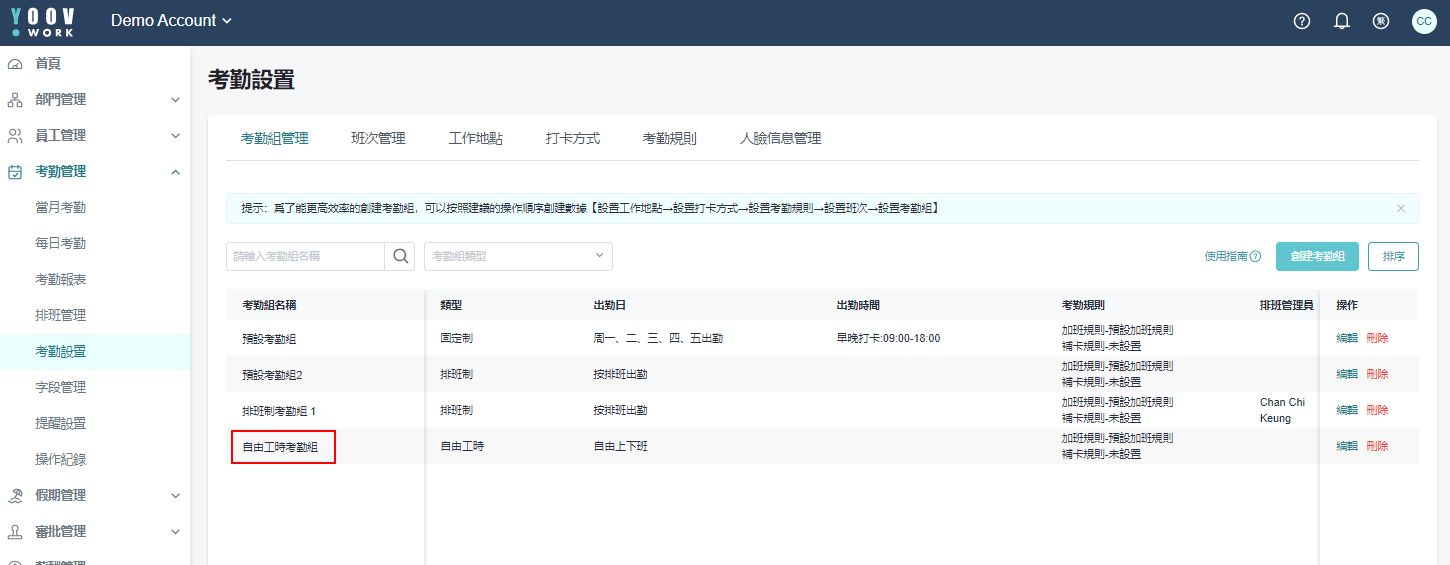Switch to the 人臉信息管理 tab
Image resolution: width=1450 pixels, height=565 pixels.
780,138
